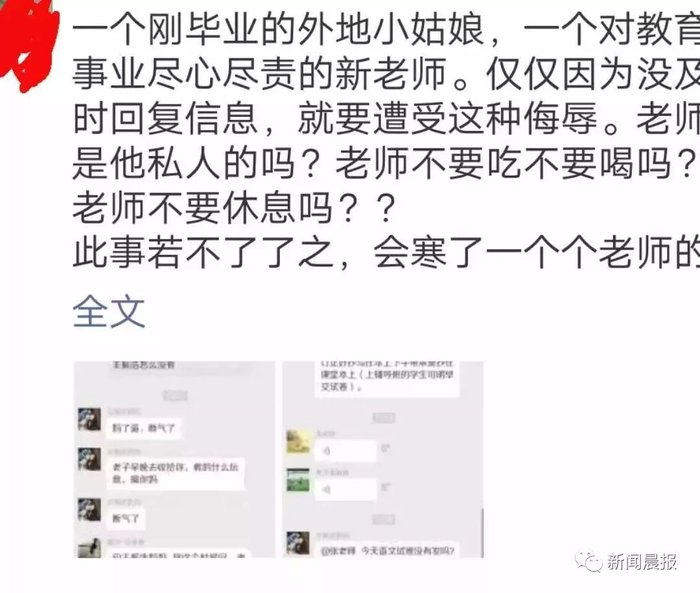Open the right chat screenshot thumbnail

[383, 459]
